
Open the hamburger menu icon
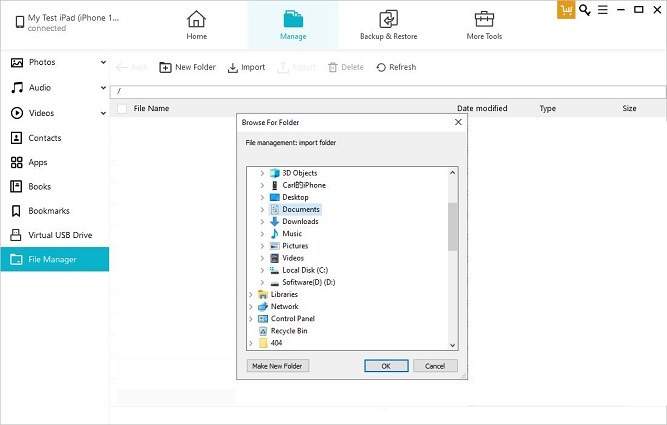(603, 9)
